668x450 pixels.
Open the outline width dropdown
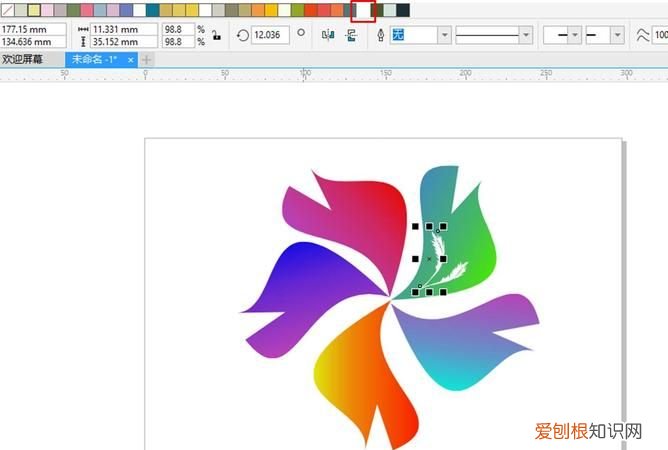tap(444, 35)
